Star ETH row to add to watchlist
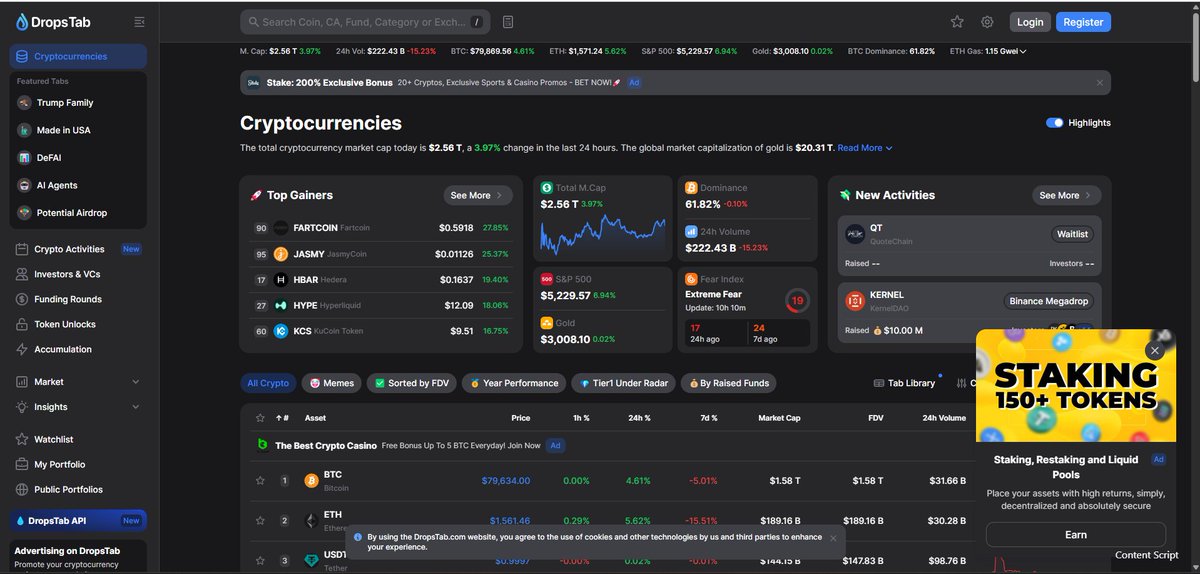This screenshot has height=574, width=1200. pos(260,521)
